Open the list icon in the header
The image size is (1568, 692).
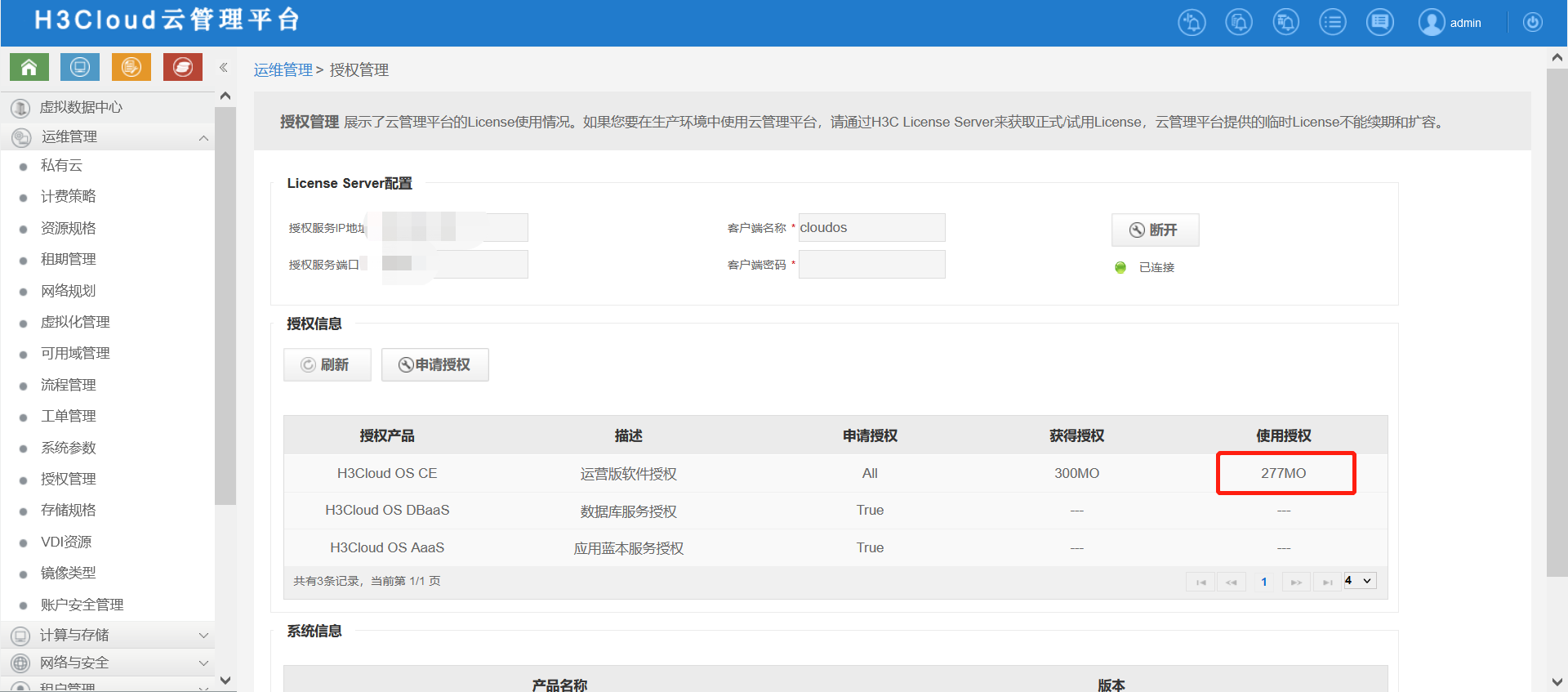[1333, 22]
